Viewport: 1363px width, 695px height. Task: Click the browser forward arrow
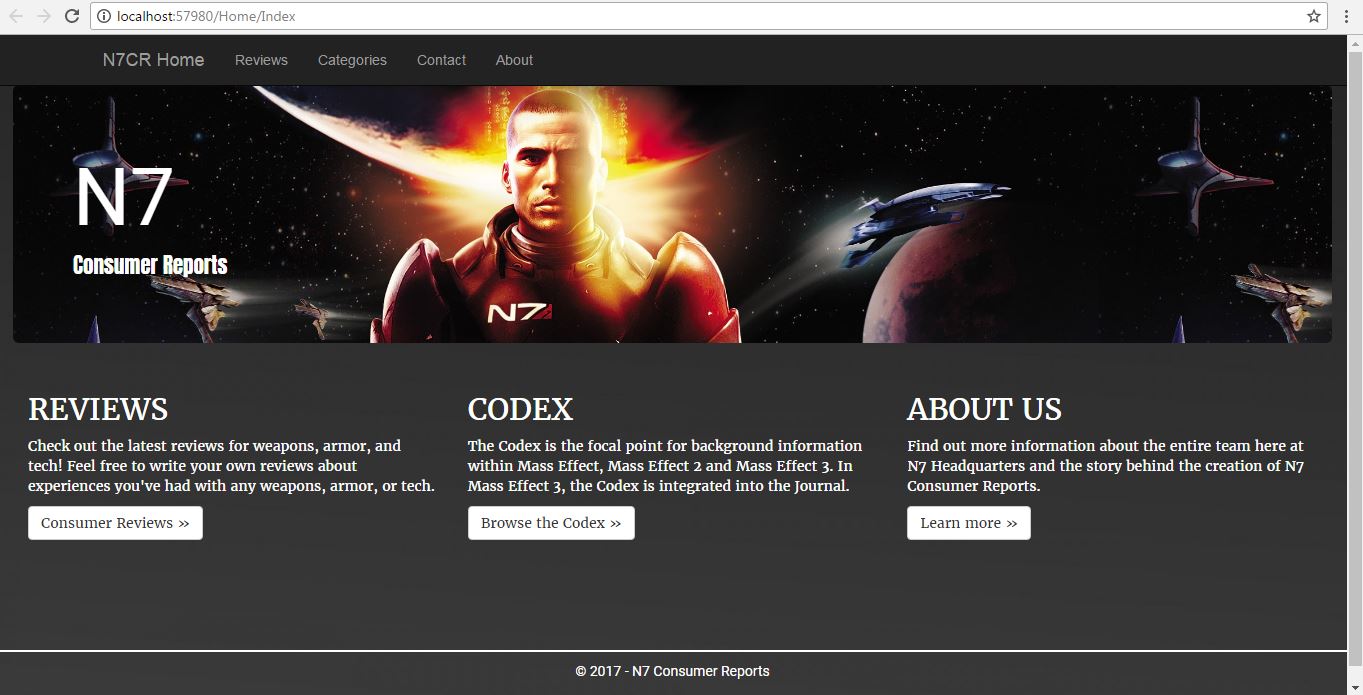tap(44, 16)
